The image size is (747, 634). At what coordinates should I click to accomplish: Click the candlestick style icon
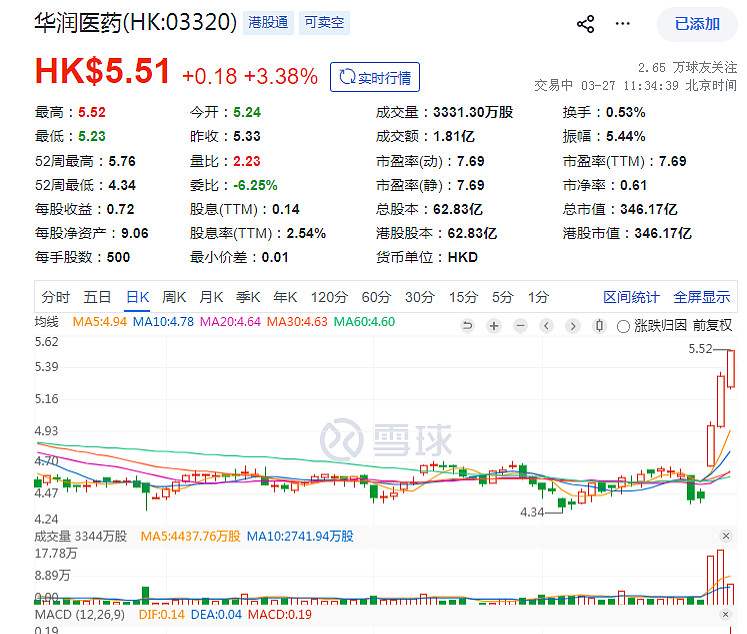[599, 326]
